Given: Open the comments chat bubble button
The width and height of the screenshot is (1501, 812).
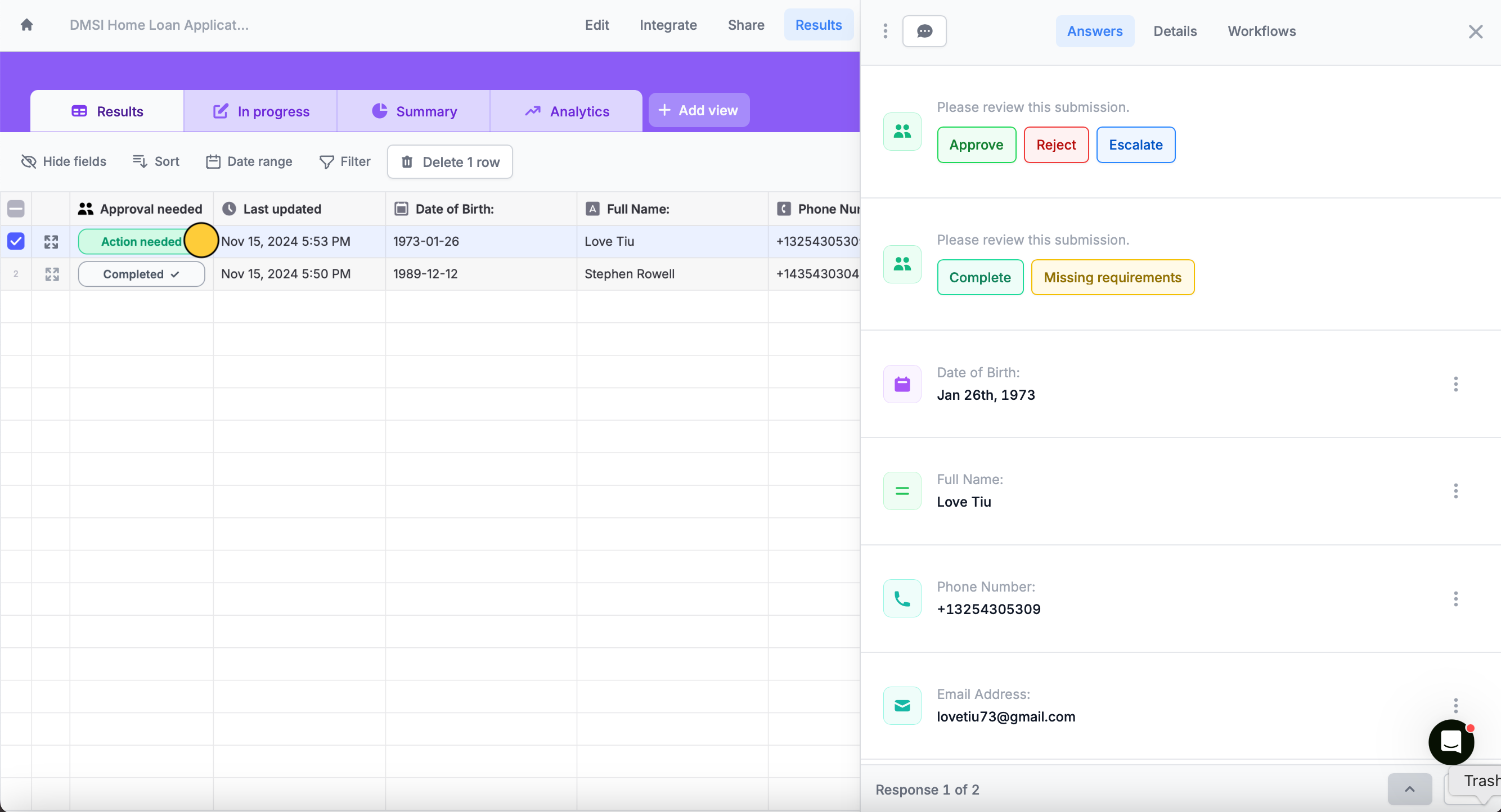Looking at the screenshot, I should click(x=924, y=31).
